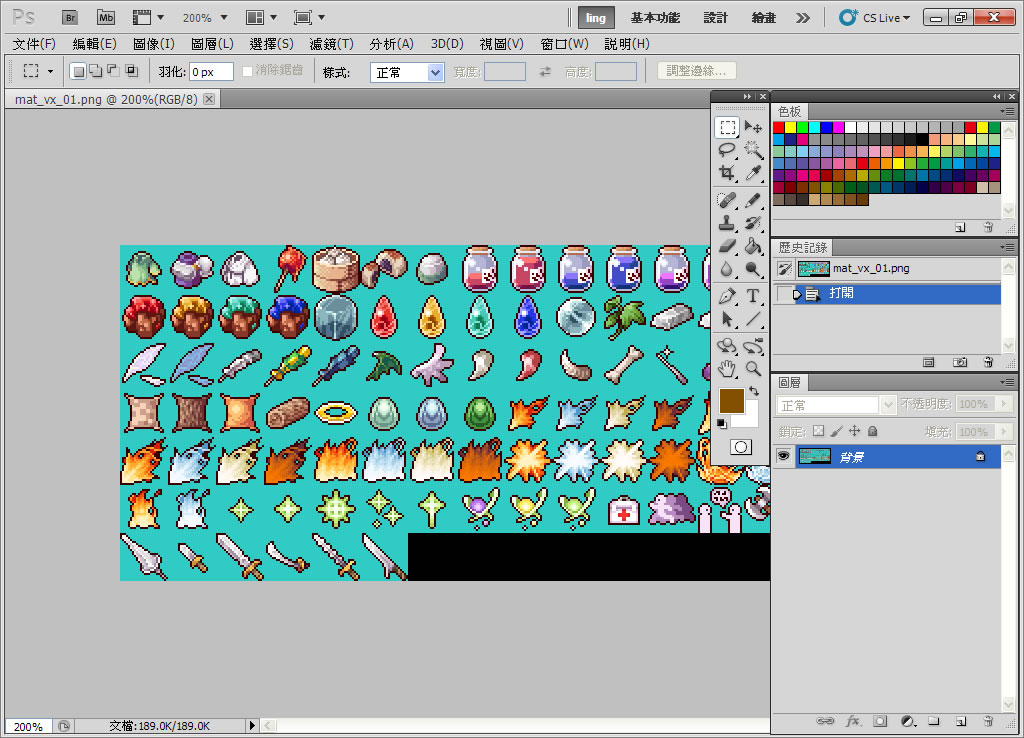
Task: Select the Move tool
Action: (x=753, y=127)
